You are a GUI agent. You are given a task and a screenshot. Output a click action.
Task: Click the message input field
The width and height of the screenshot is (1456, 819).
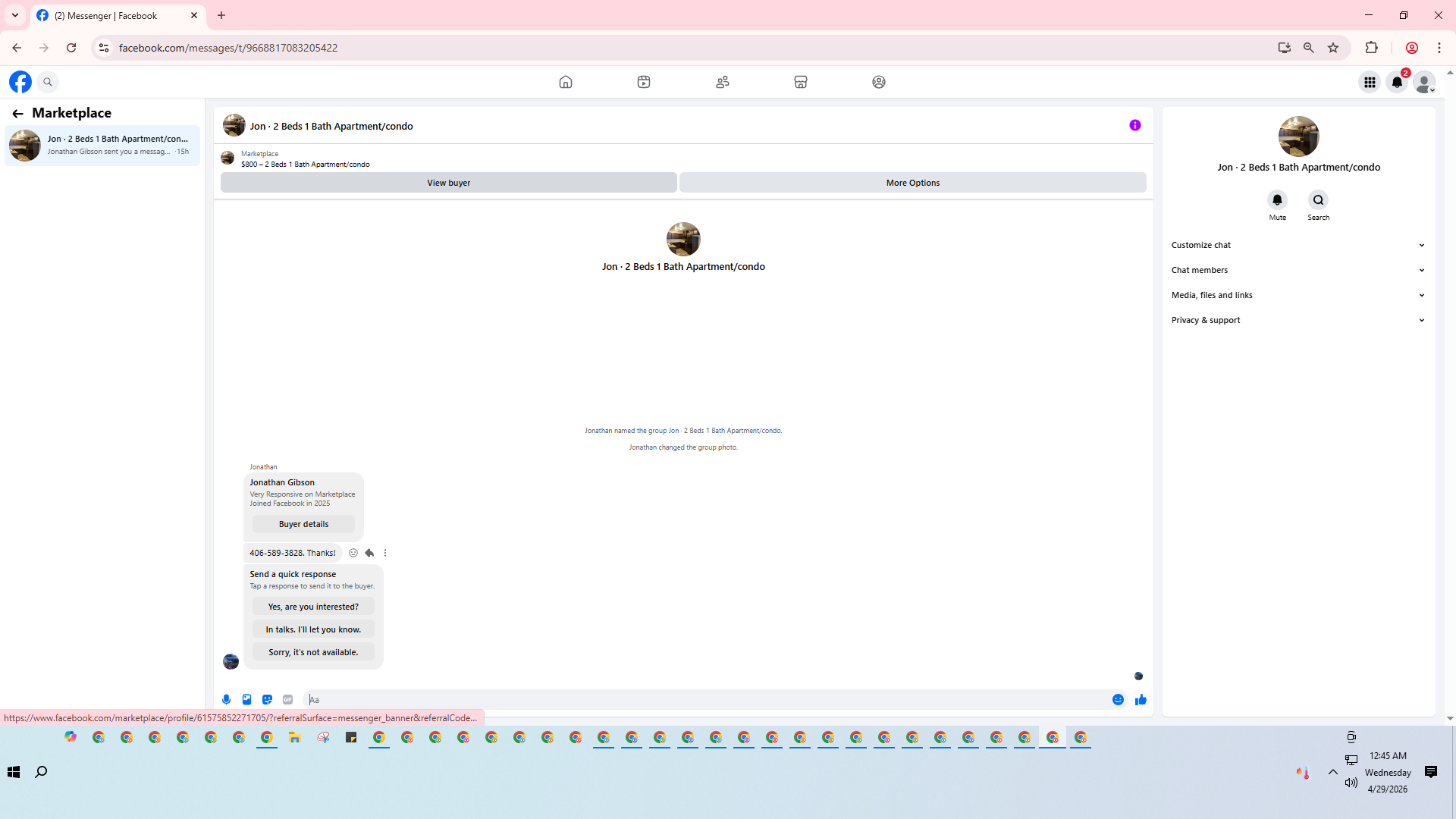click(705, 699)
